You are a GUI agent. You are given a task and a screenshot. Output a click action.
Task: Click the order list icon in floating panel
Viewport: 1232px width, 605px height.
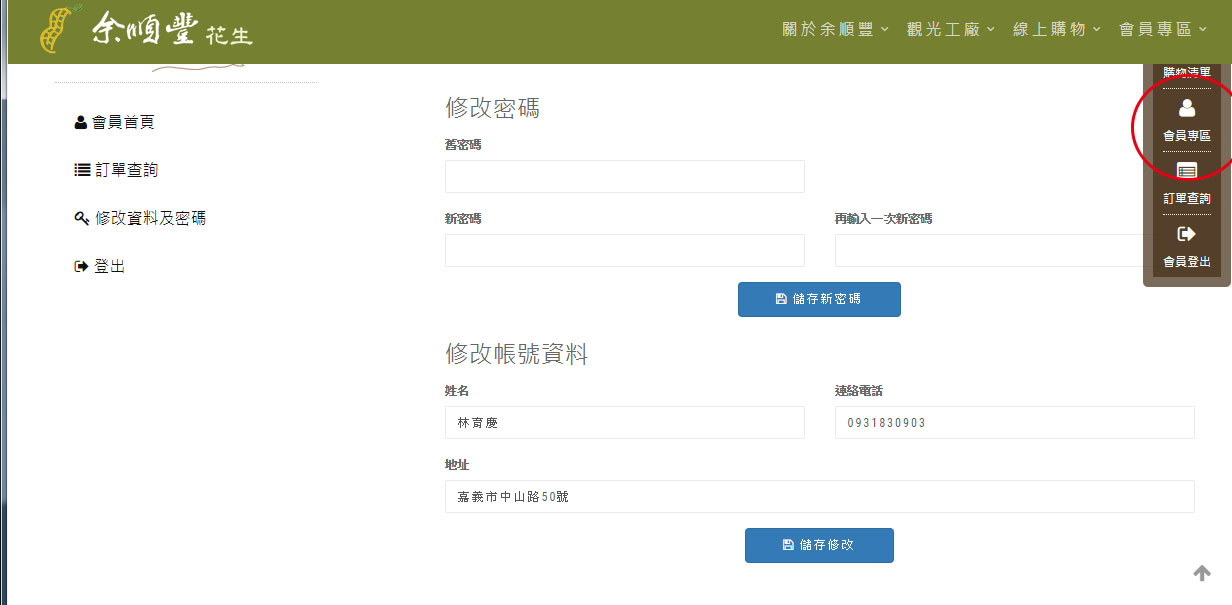tap(1186, 171)
